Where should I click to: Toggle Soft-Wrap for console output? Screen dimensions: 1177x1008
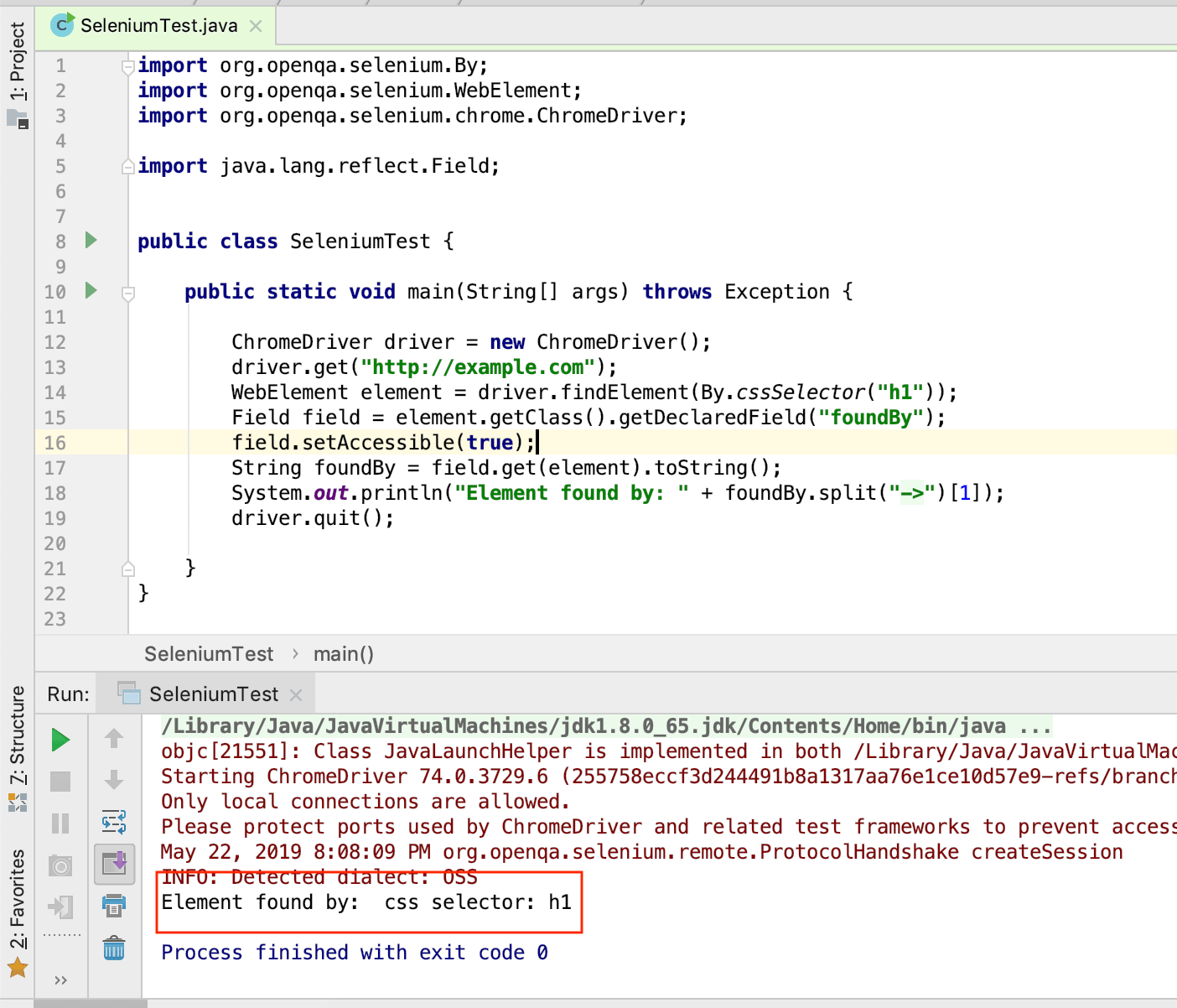[115, 823]
